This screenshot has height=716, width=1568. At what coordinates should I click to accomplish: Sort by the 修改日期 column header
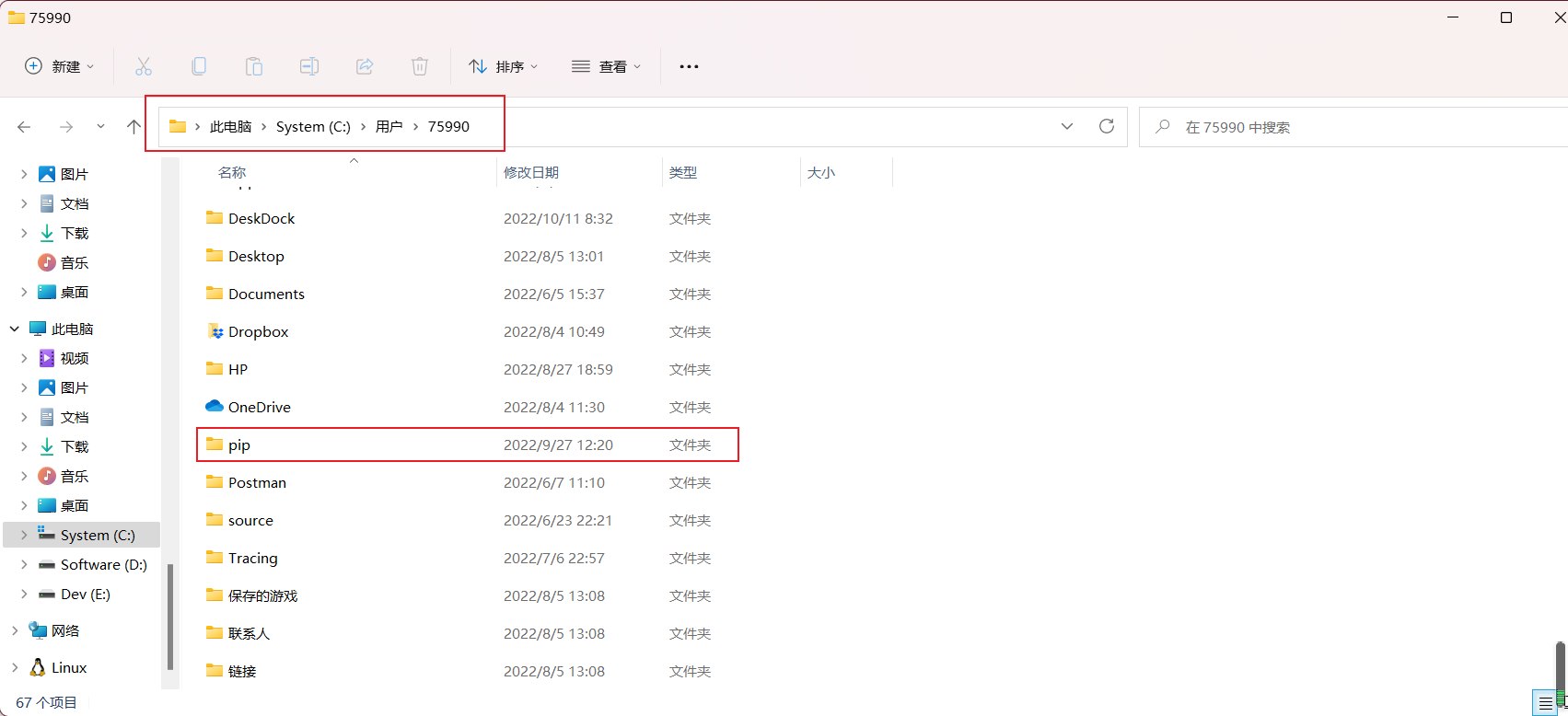tap(531, 172)
